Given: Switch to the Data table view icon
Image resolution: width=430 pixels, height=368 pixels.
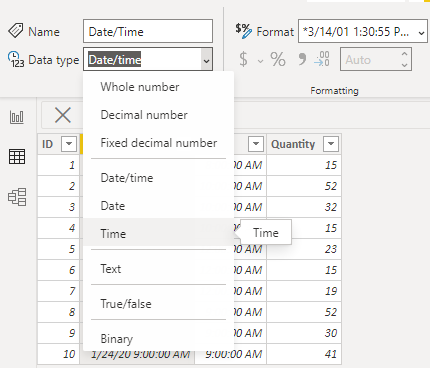Looking at the screenshot, I should click(17, 157).
